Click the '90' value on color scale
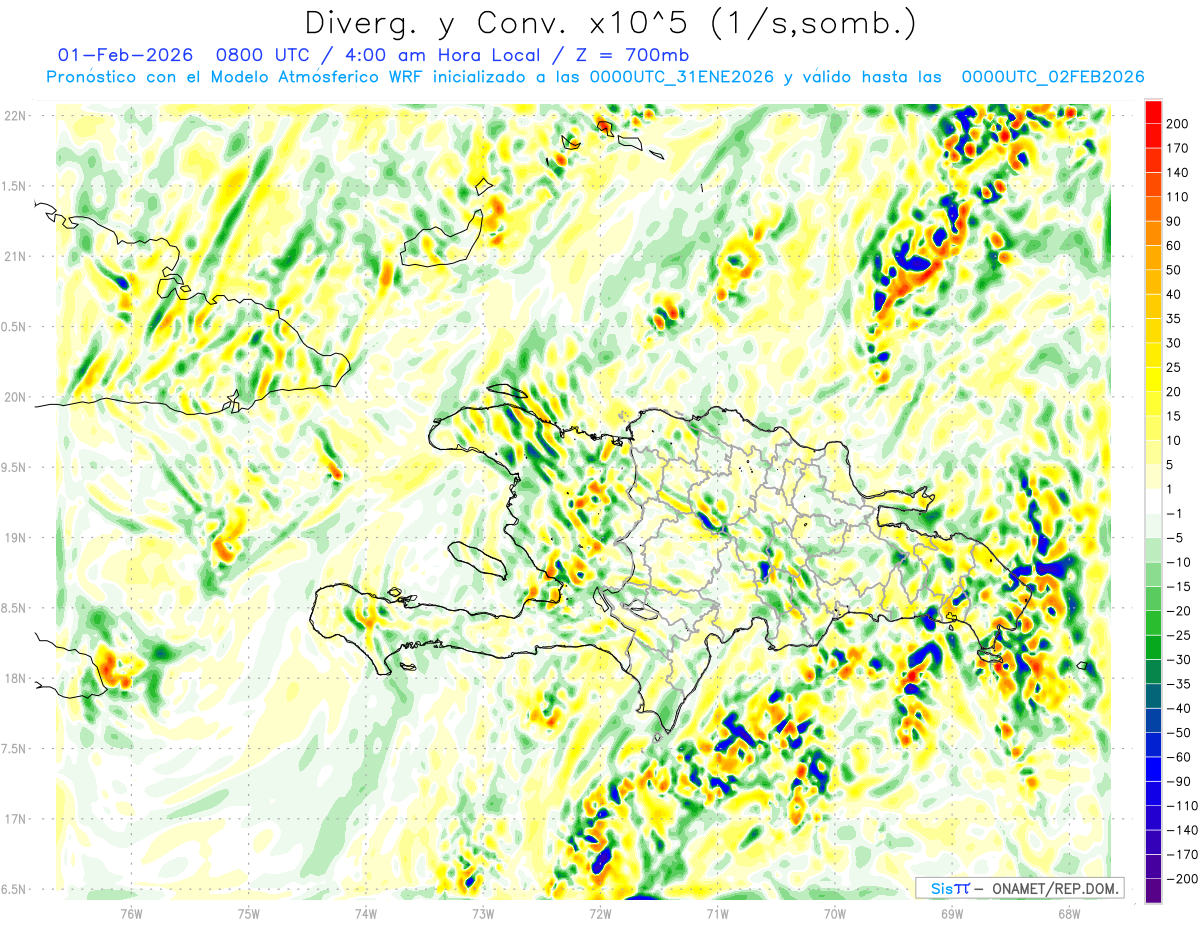This screenshot has height=927, width=1200. (1174, 221)
